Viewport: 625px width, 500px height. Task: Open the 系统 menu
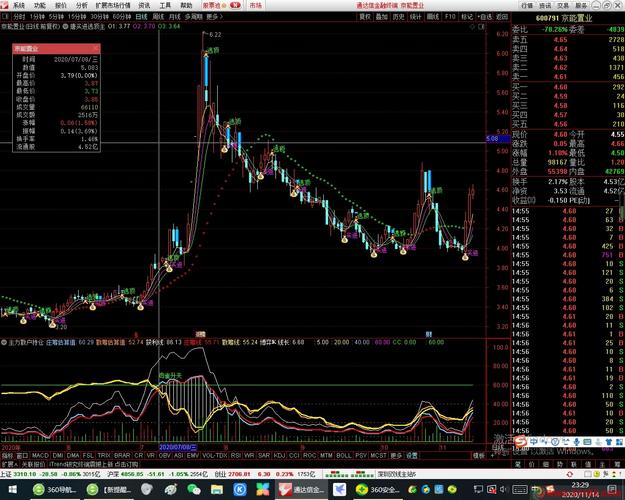pos(19,5)
